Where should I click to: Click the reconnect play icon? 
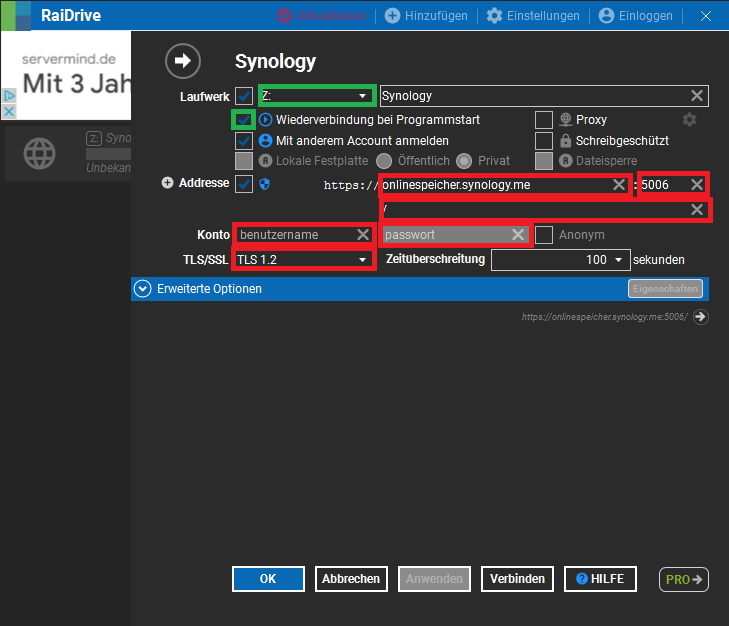(265, 120)
